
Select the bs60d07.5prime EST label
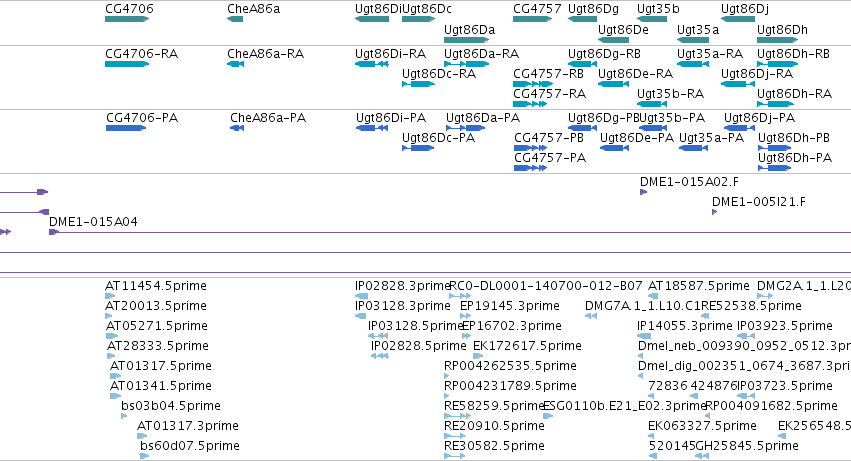click(x=190, y=447)
